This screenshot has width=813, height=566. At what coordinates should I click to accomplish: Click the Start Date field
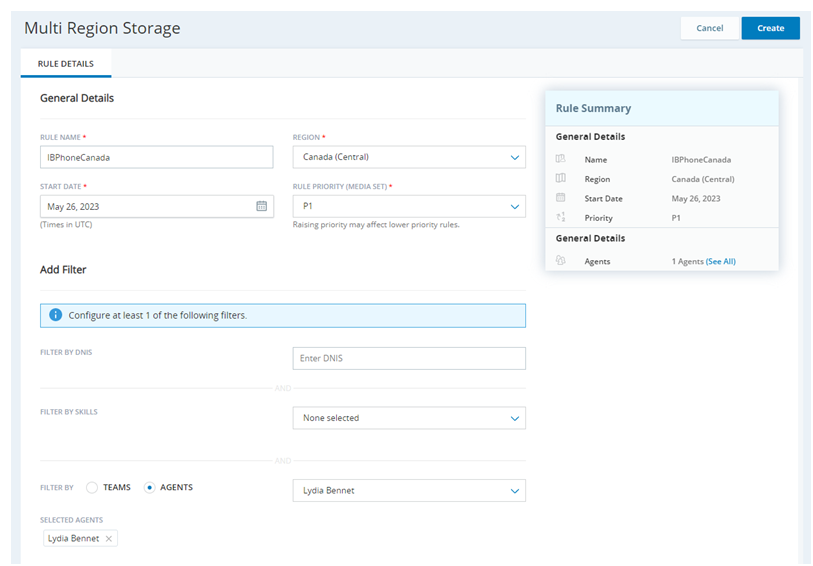click(157, 206)
